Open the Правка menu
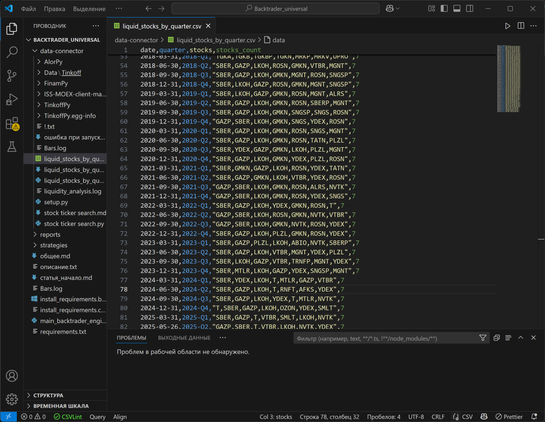The image size is (545, 422). tap(54, 9)
